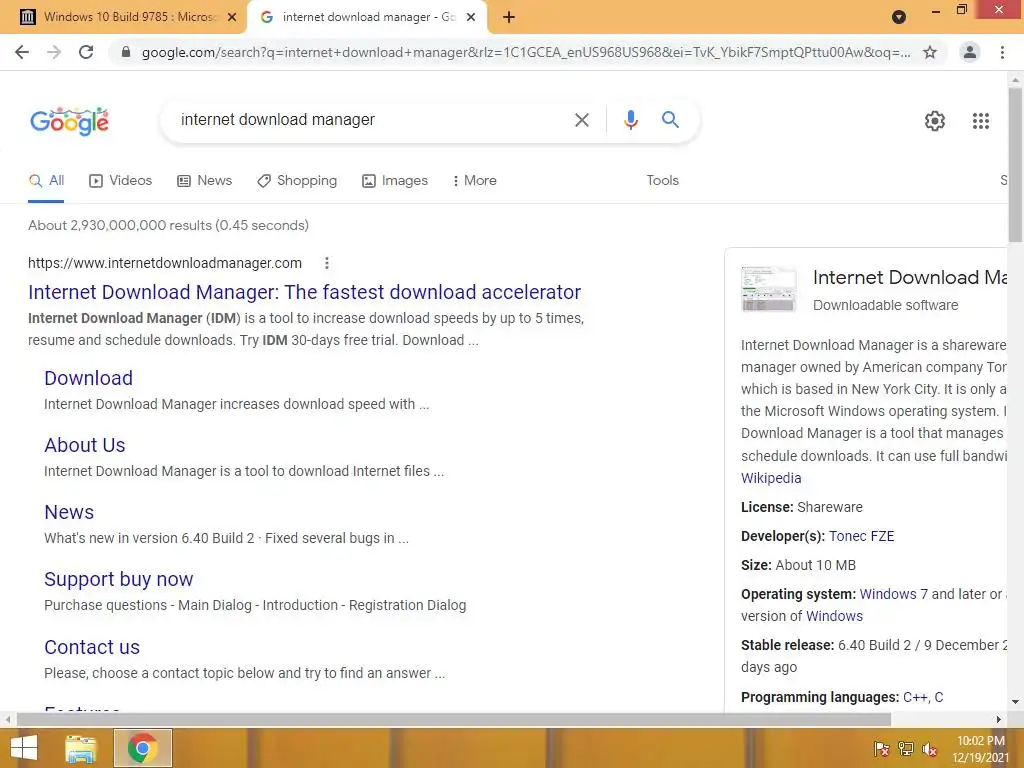Reload the page with the refresh icon
Viewport: 1024px width, 768px height.
[86, 52]
